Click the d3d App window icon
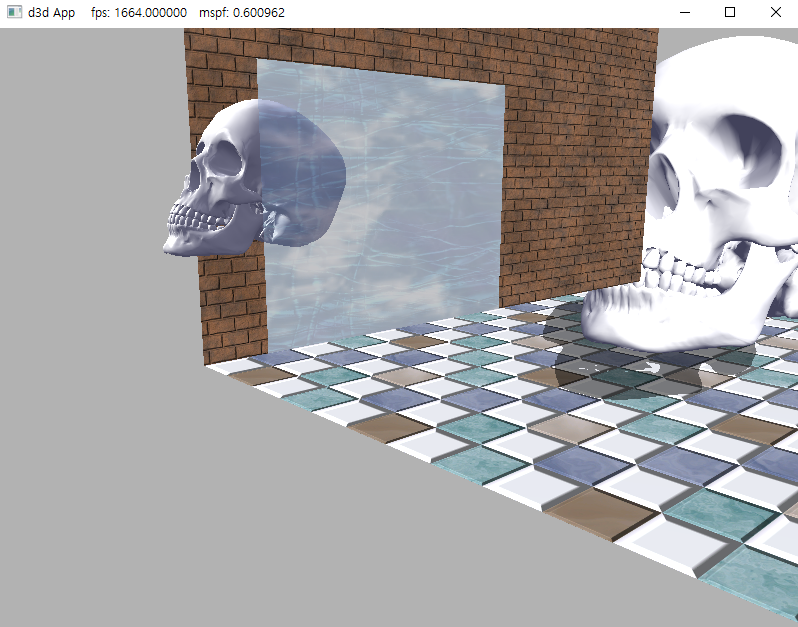This screenshot has height=627, width=798. (14, 12)
